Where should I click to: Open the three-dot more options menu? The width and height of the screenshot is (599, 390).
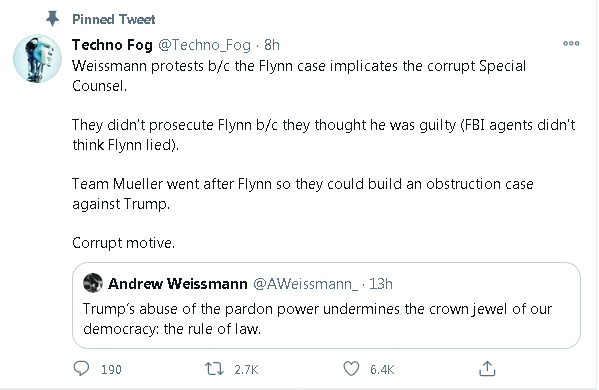point(571,44)
